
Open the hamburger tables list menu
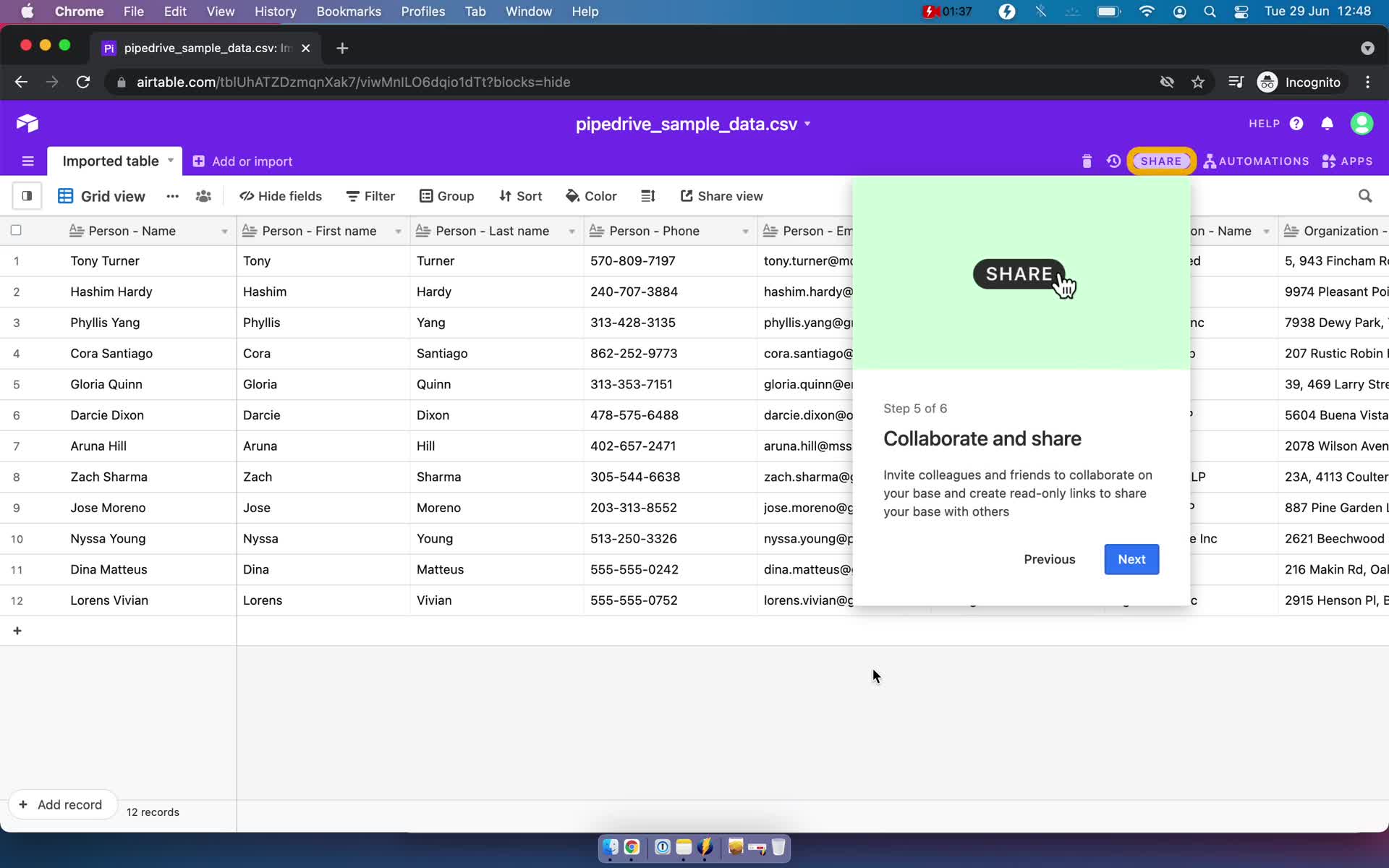click(27, 161)
